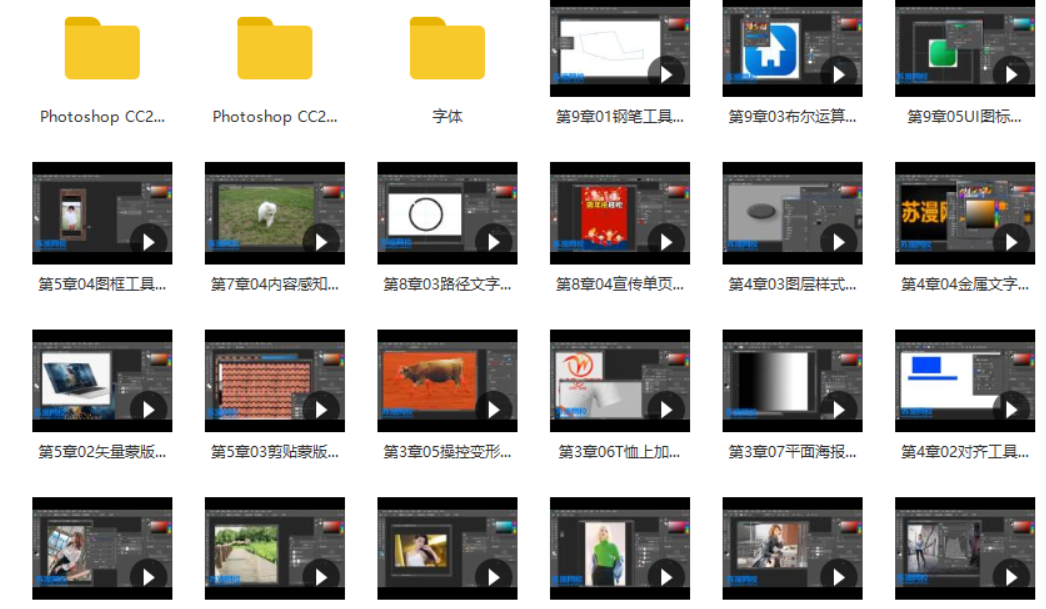The height and width of the screenshot is (609, 1046).
Task: Select black-white gradient thumbnail 第3章07平面海报
Action: [793, 380]
